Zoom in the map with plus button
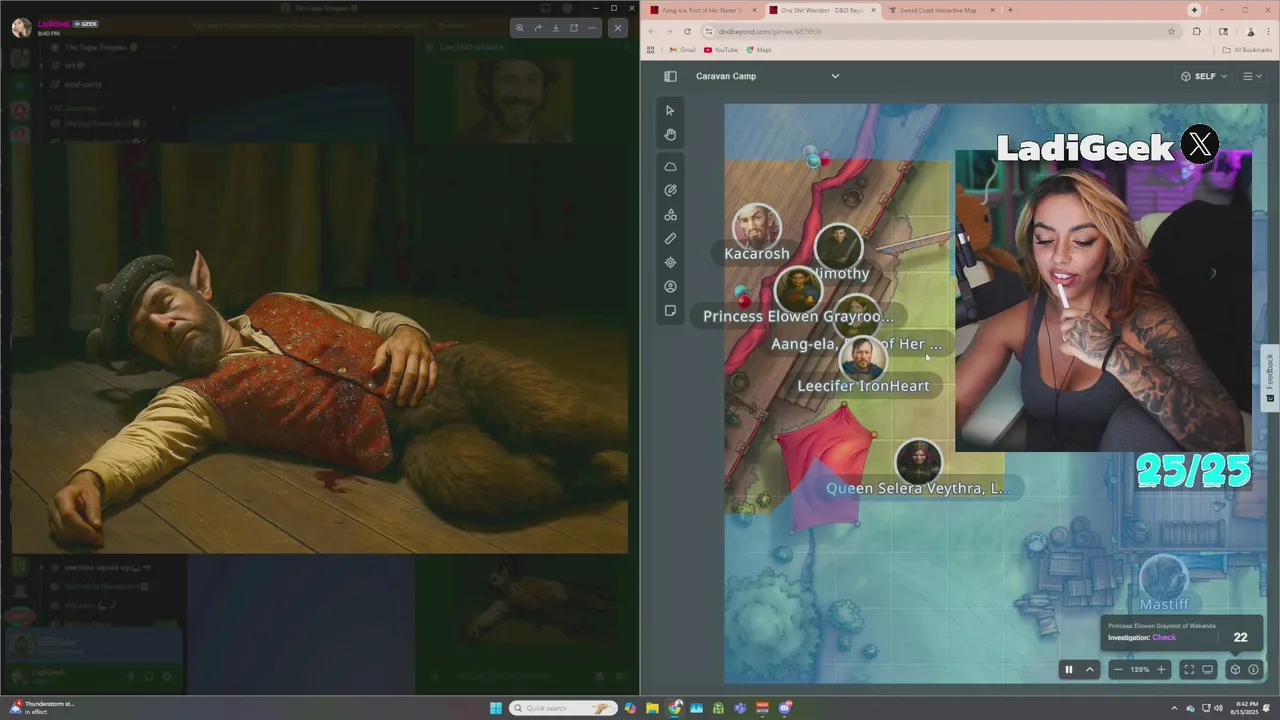 [x=1161, y=670]
